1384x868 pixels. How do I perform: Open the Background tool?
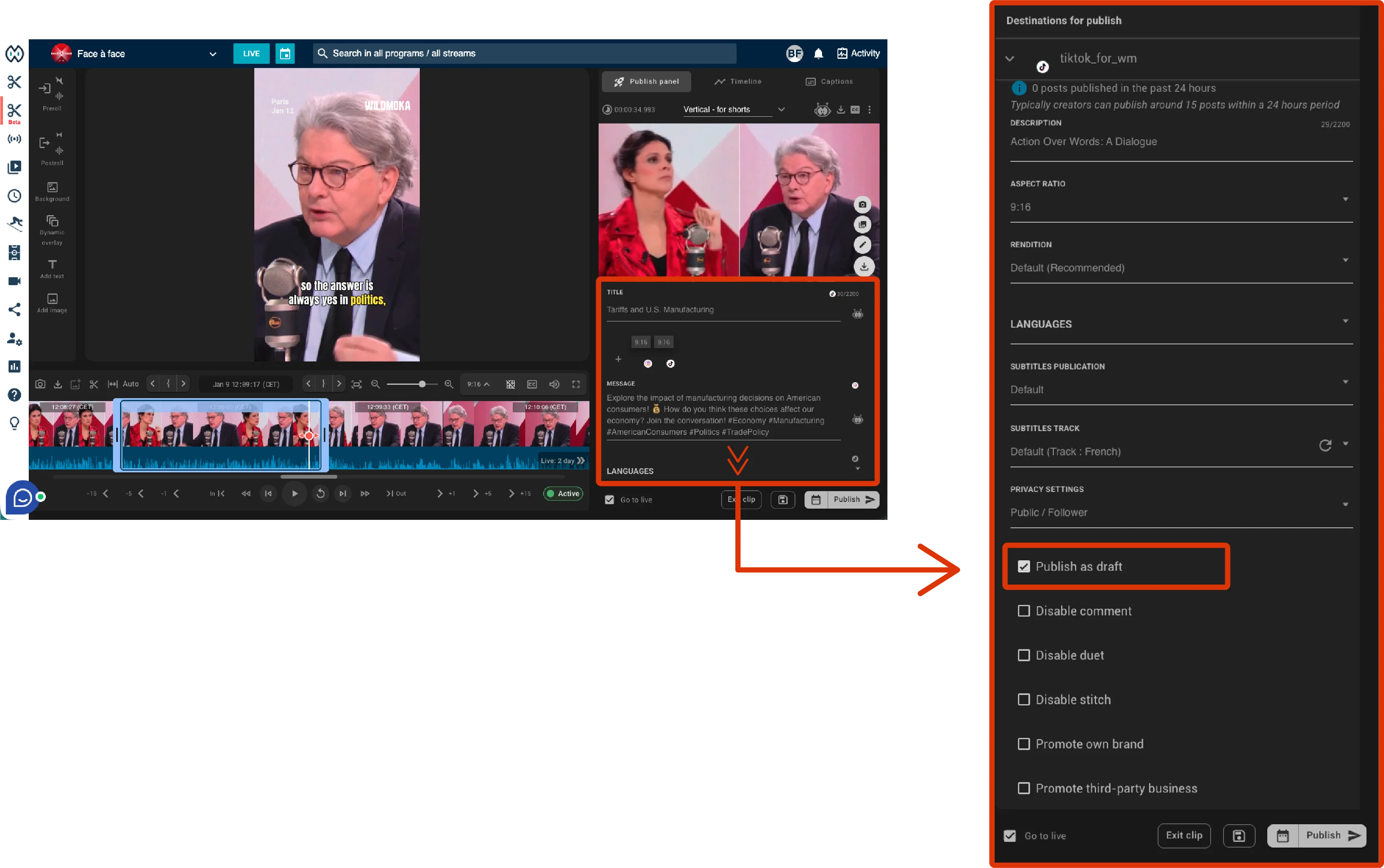(x=52, y=188)
